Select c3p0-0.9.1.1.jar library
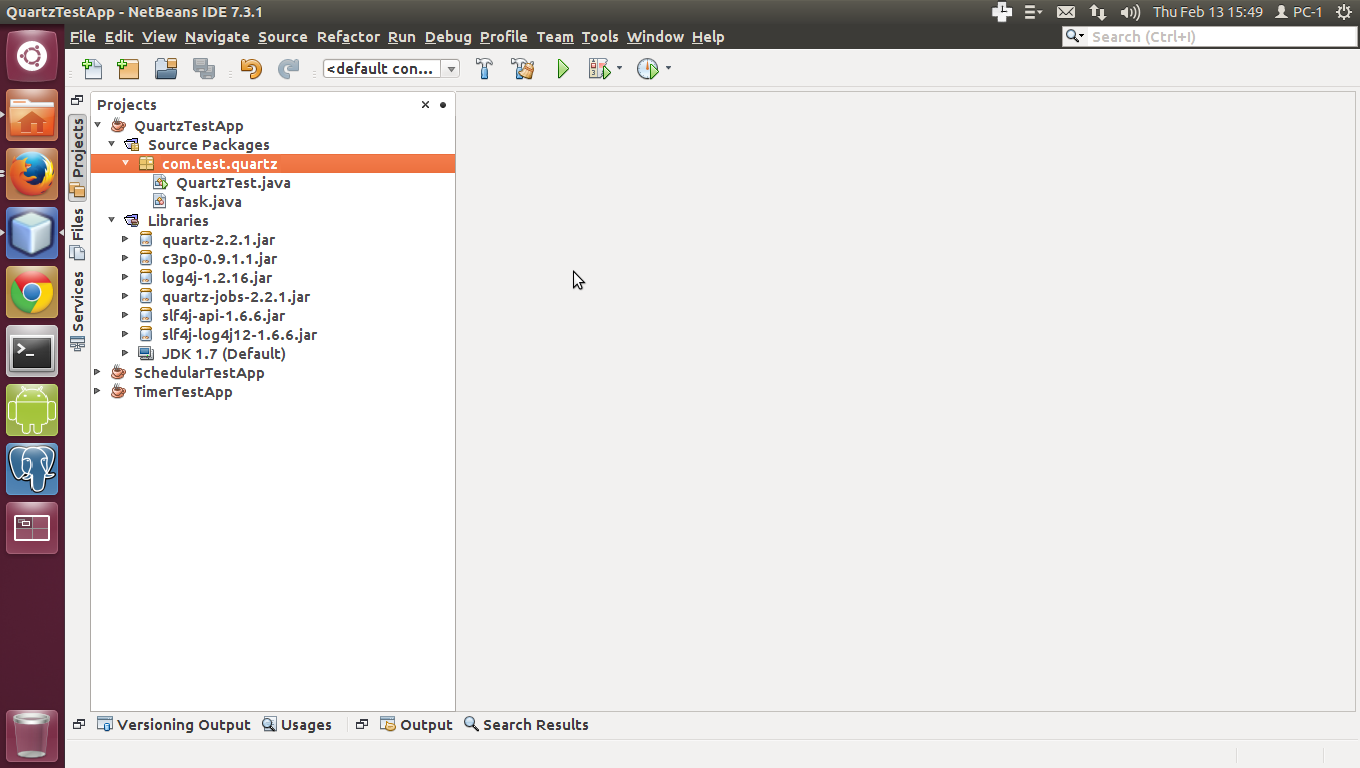1360x768 pixels. (219, 258)
